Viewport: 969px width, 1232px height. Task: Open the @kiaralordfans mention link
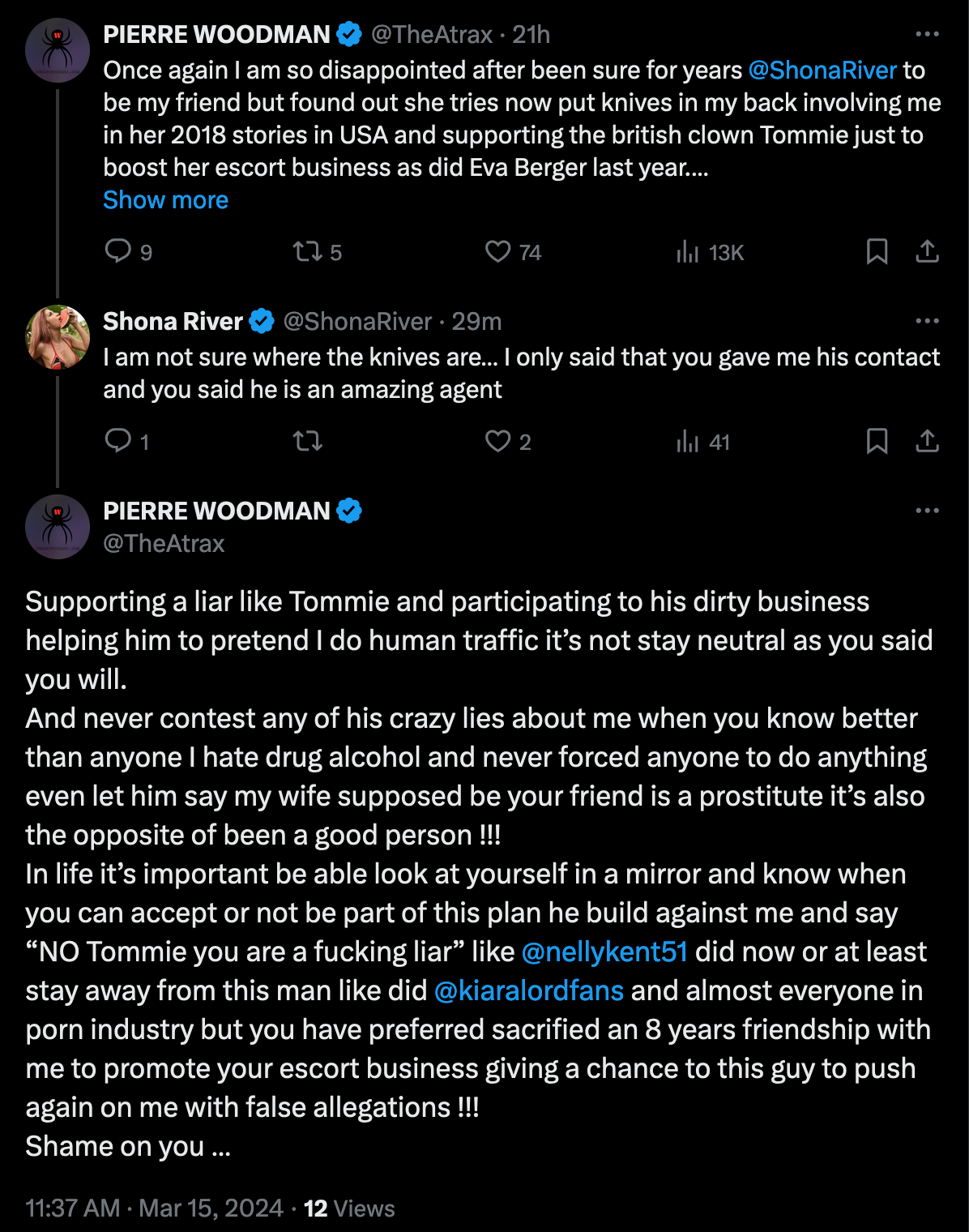[x=529, y=990]
